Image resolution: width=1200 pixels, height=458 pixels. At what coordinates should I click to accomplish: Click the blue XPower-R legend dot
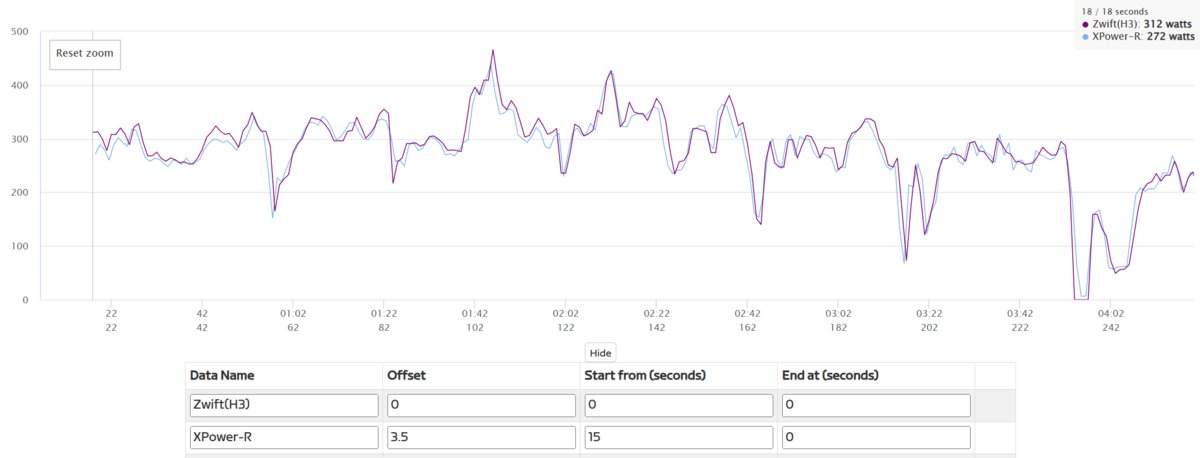coord(1086,36)
